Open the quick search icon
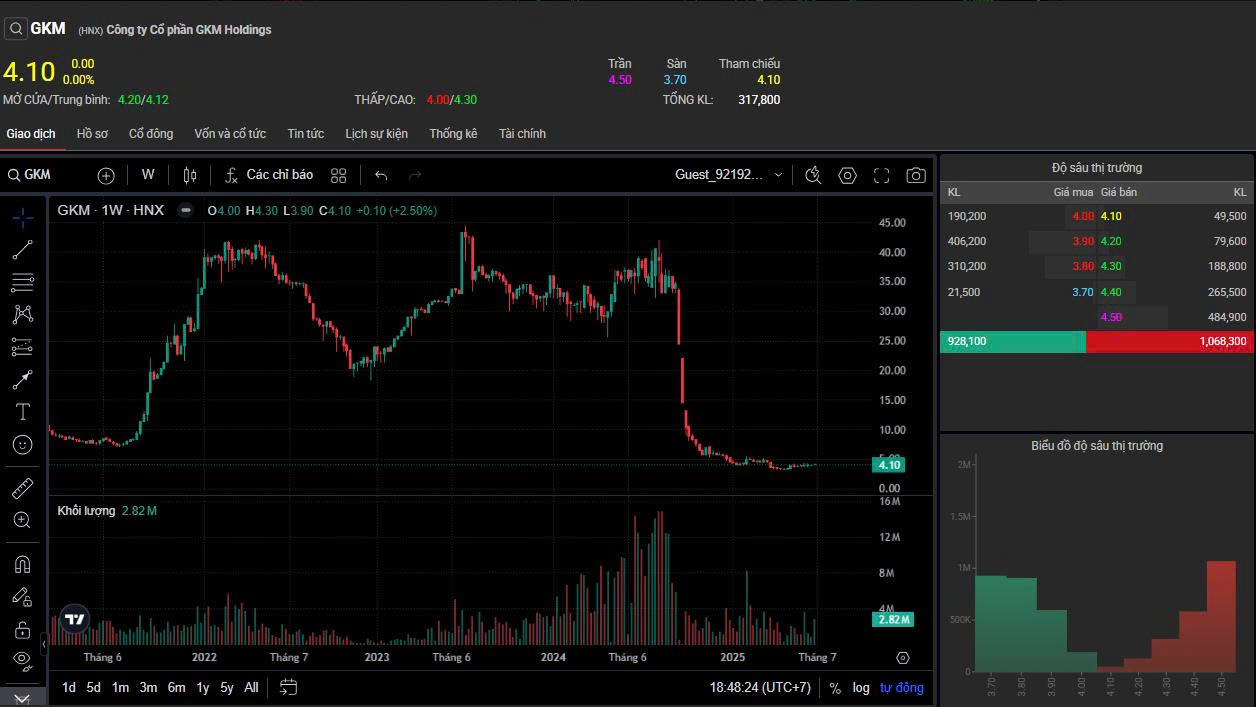The width and height of the screenshot is (1256, 707). point(813,175)
